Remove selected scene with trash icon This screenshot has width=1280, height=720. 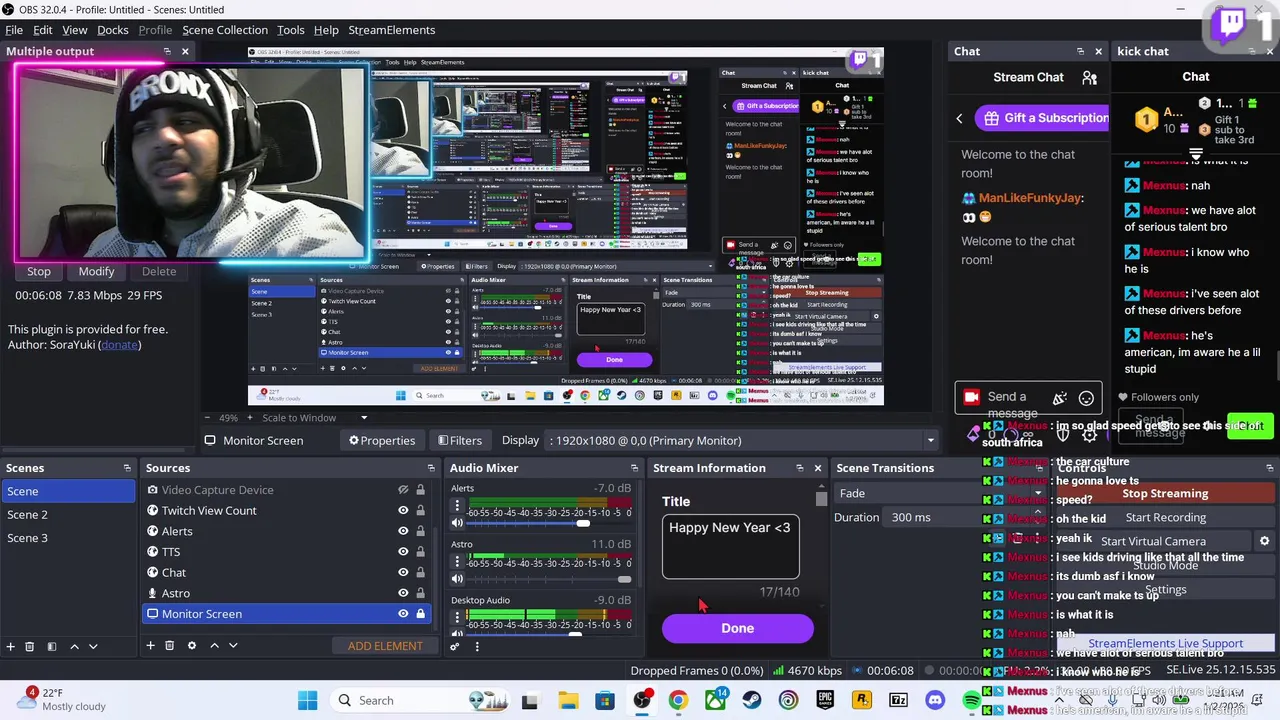click(30, 646)
